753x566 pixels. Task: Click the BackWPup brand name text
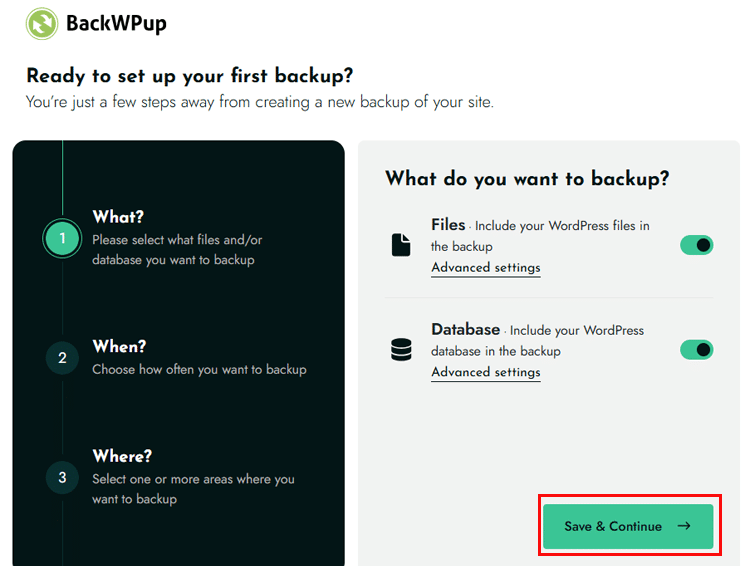pos(116,24)
